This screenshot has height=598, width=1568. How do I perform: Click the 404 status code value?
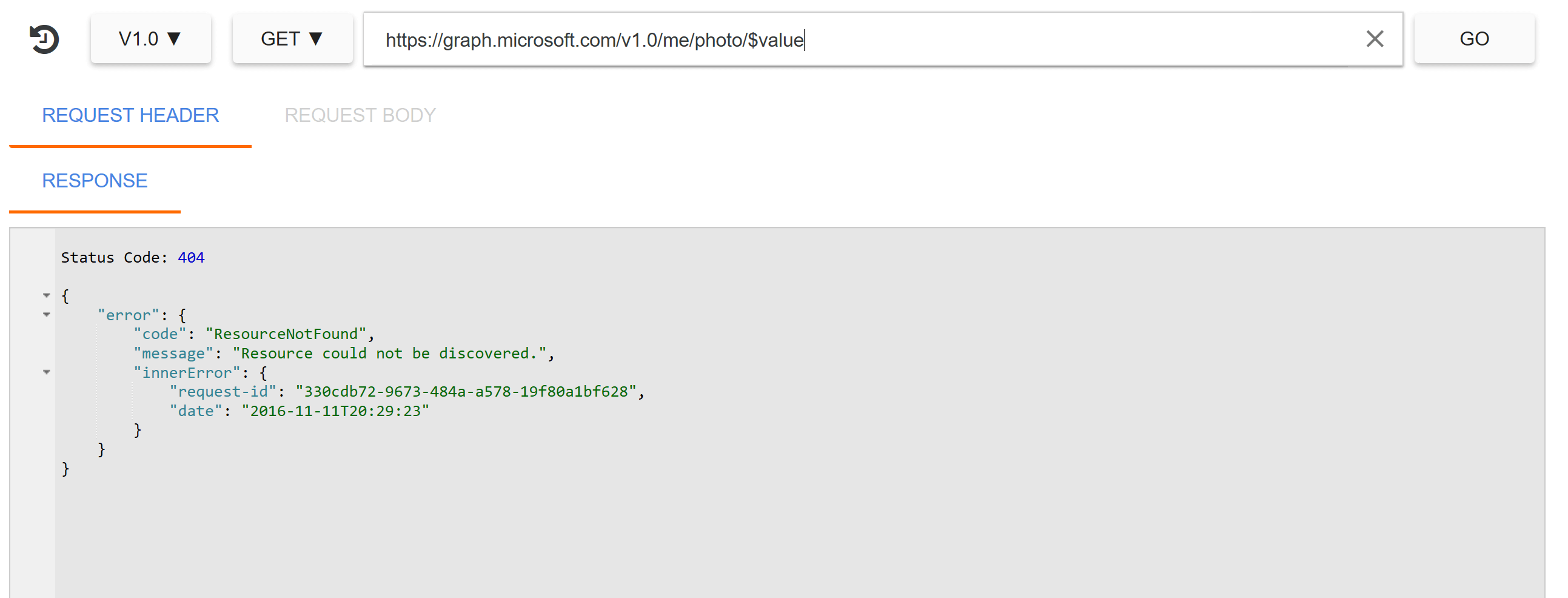(x=191, y=258)
